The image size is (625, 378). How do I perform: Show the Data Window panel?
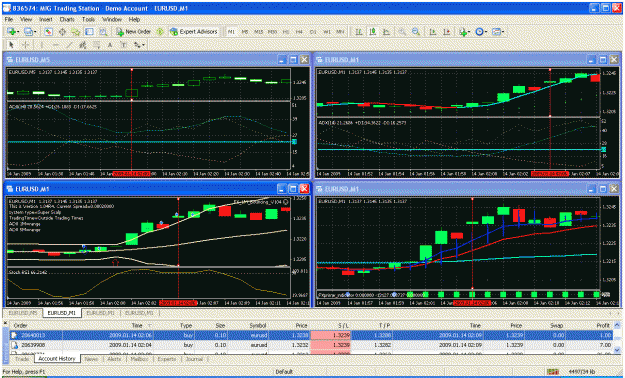click(x=62, y=32)
